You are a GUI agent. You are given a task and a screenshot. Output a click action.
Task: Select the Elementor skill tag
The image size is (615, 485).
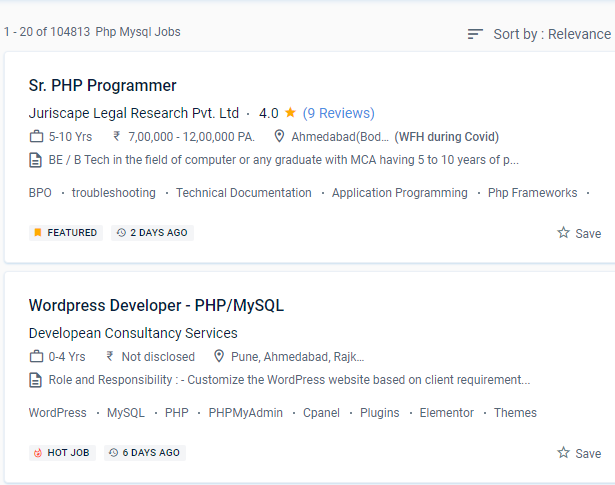[446, 413]
